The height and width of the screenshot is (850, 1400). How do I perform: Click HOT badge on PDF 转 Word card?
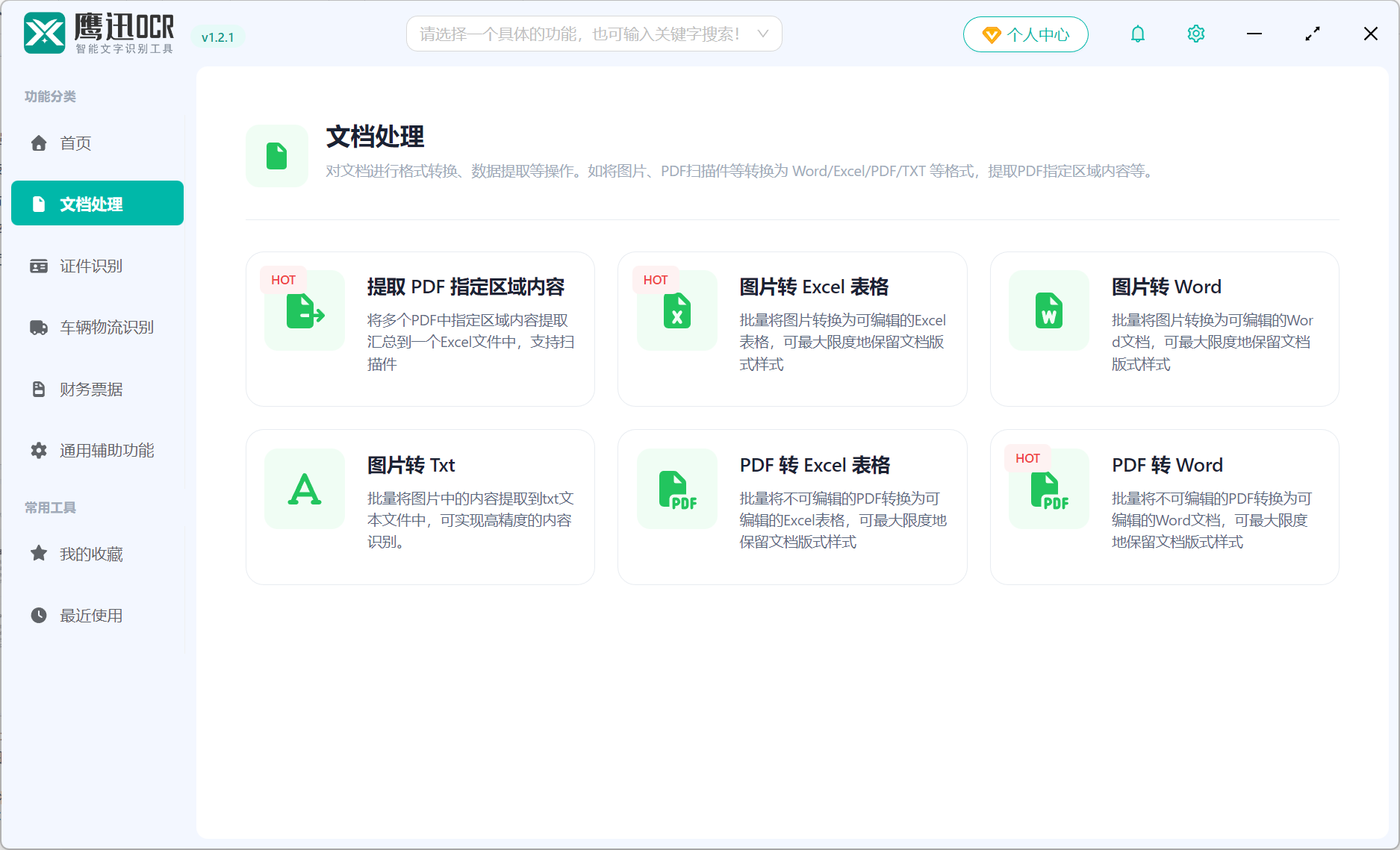click(1027, 458)
